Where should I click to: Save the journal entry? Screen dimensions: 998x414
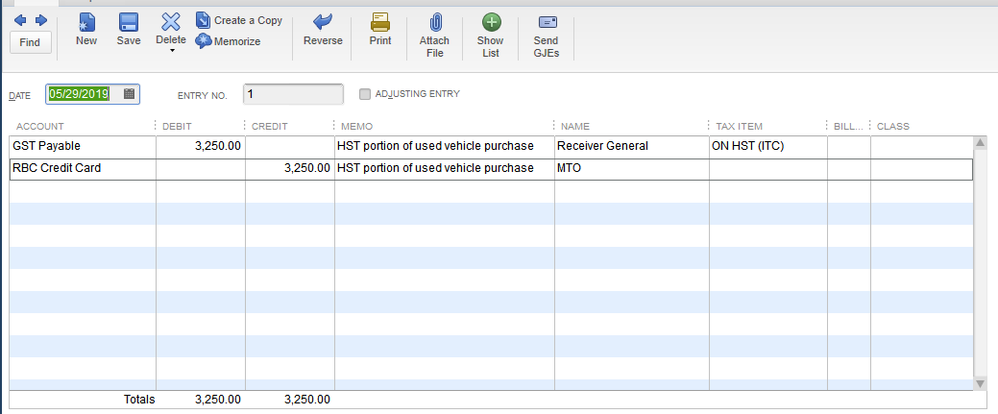(129, 29)
